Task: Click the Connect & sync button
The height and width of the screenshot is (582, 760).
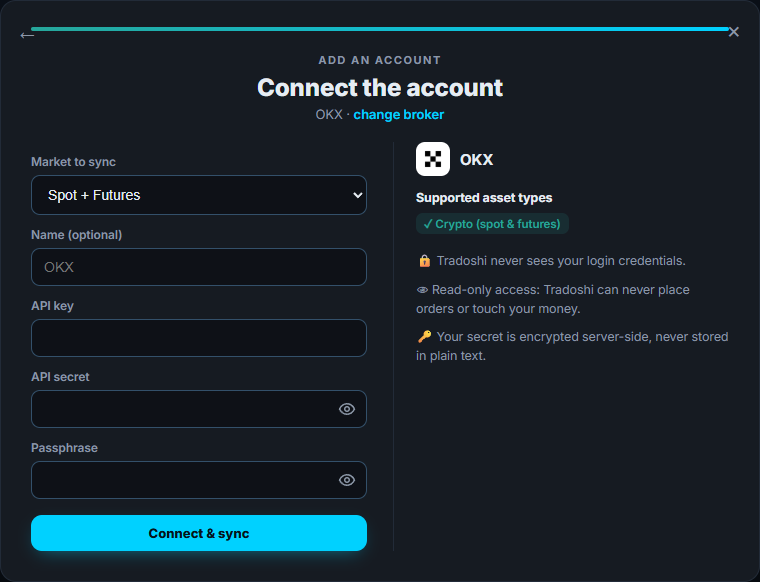Action: point(199,533)
